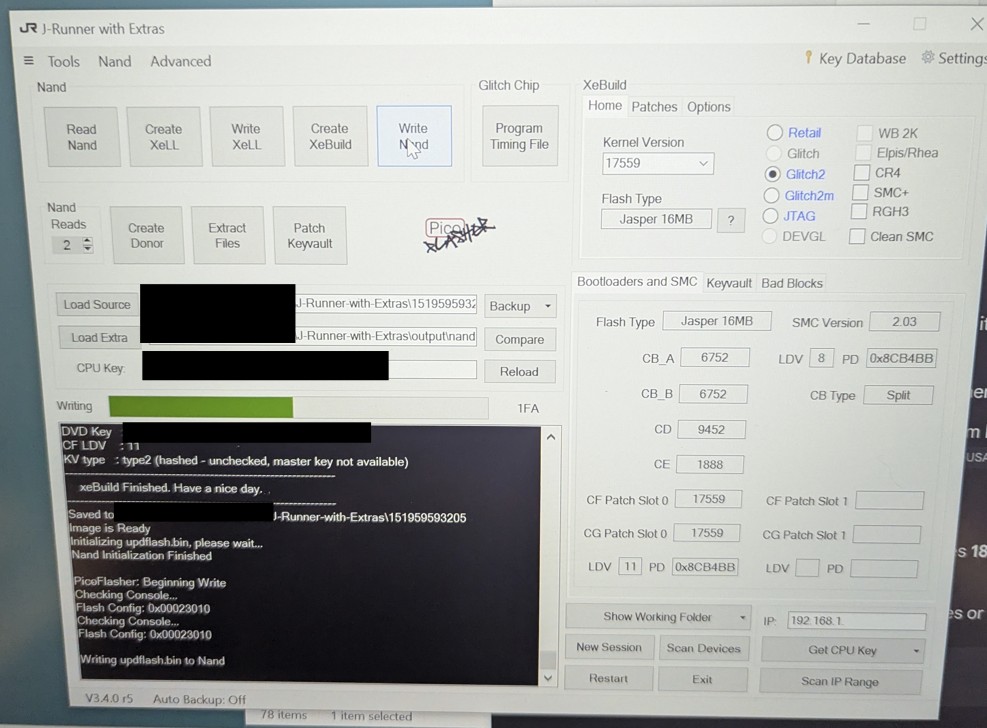
Task: Open the Nand menu
Action: coord(115,62)
